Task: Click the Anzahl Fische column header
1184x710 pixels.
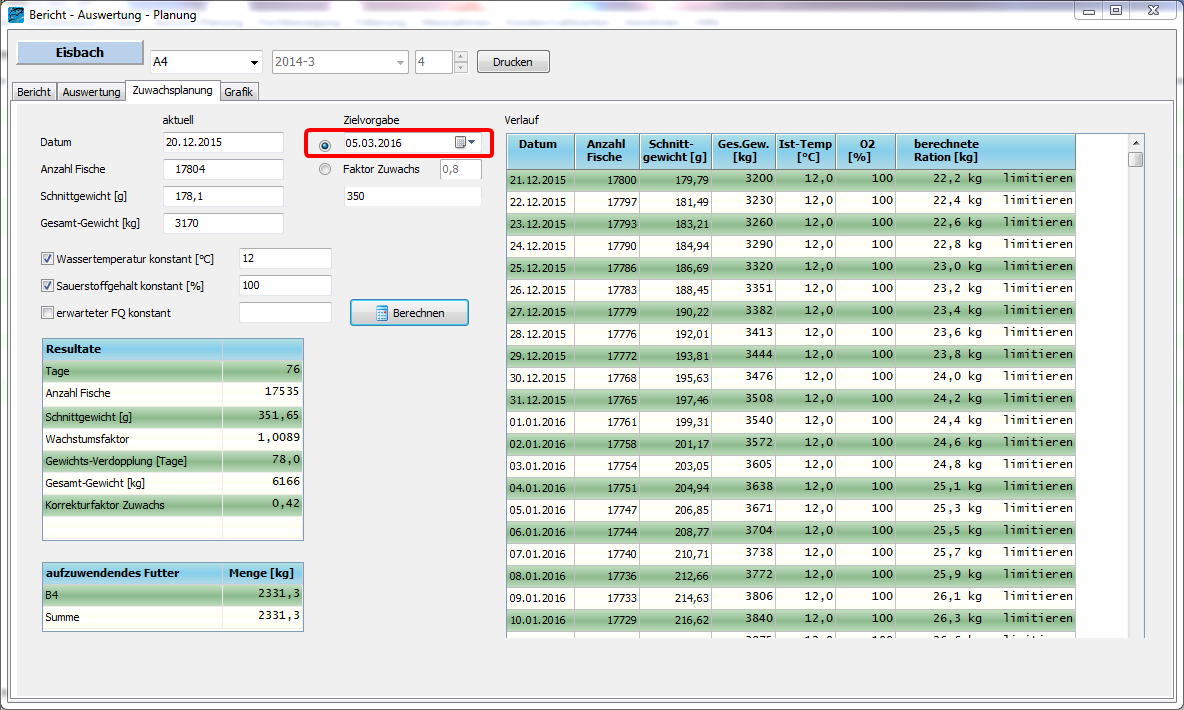Action: (x=607, y=151)
